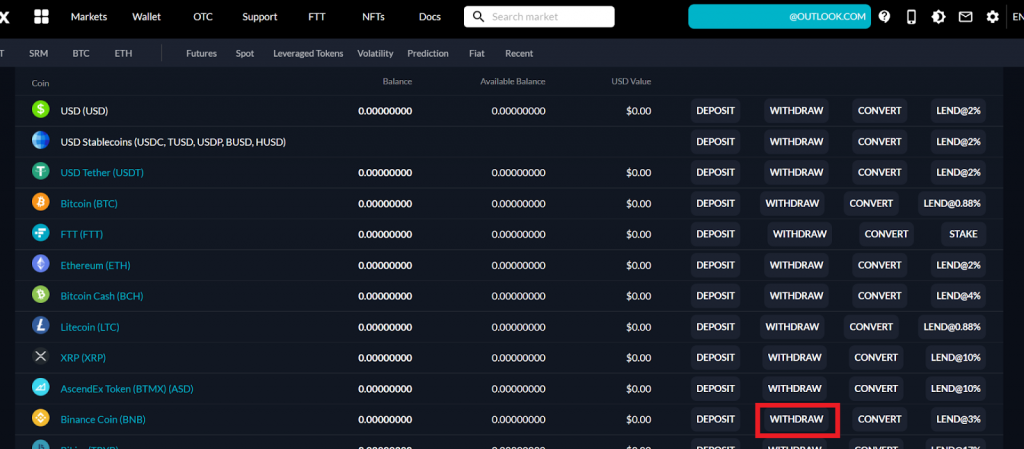This screenshot has height=449, width=1024.
Task: Switch to the Fiat tab
Action: click(x=477, y=54)
